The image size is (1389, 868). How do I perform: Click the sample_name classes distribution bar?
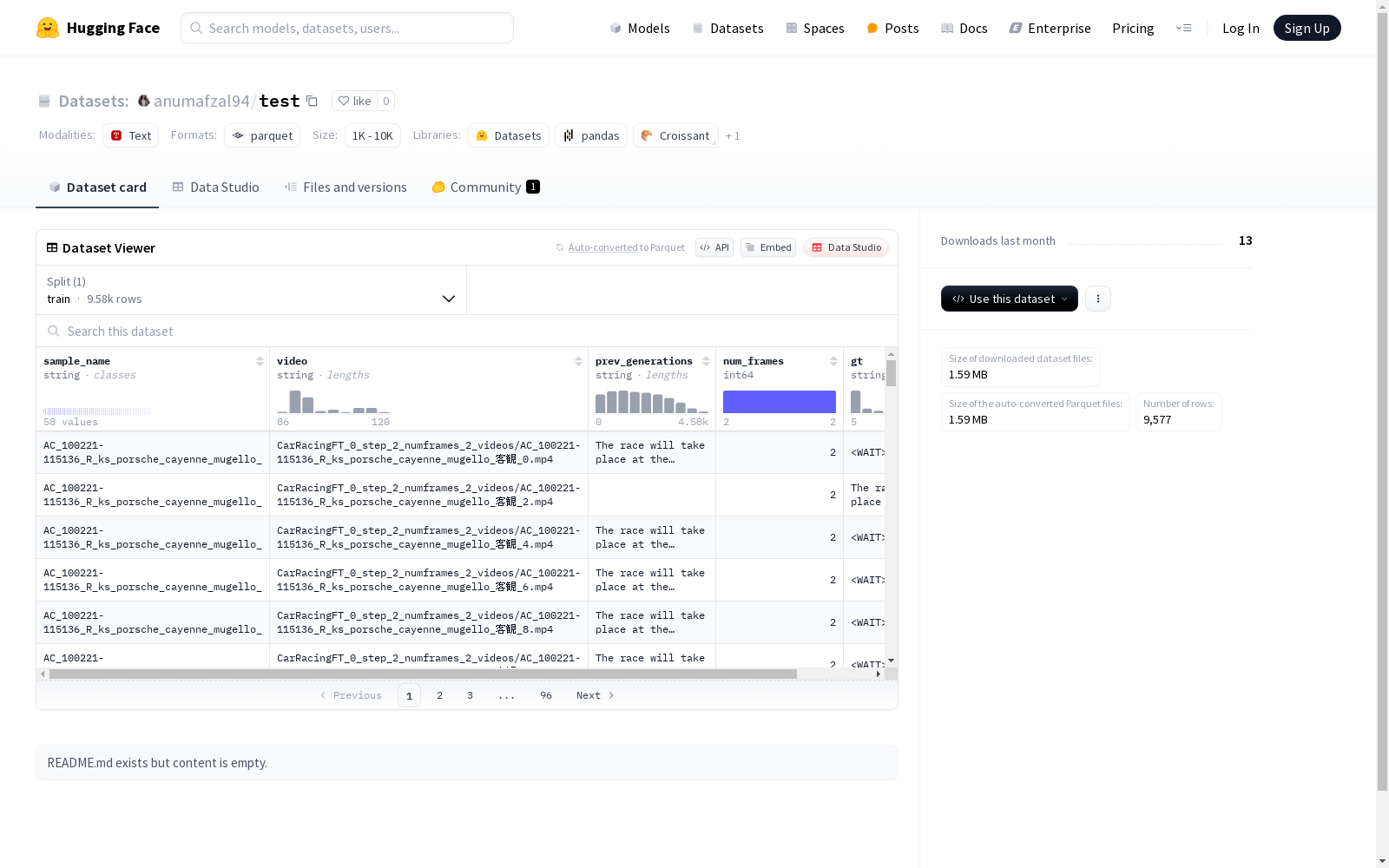tap(97, 411)
